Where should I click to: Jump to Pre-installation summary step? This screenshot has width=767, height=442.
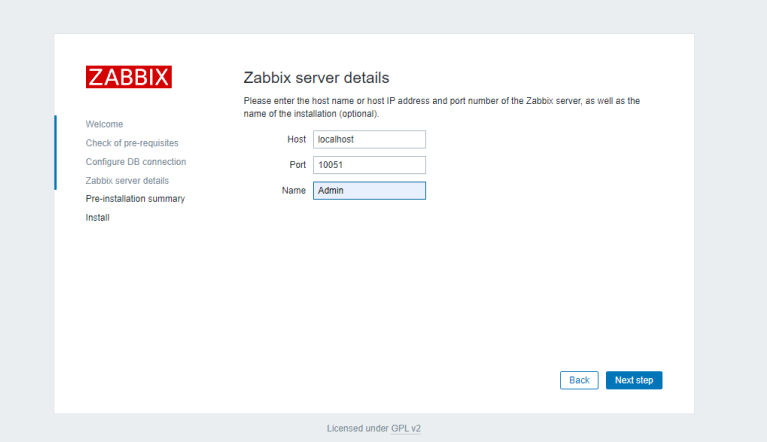coord(135,199)
